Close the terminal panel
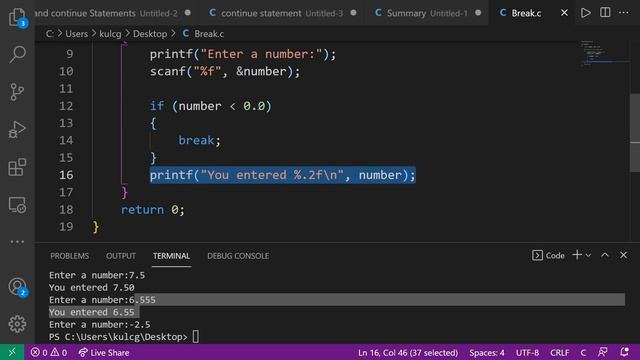Viewport: 640px width, 360px height. (x=623, y=255)
